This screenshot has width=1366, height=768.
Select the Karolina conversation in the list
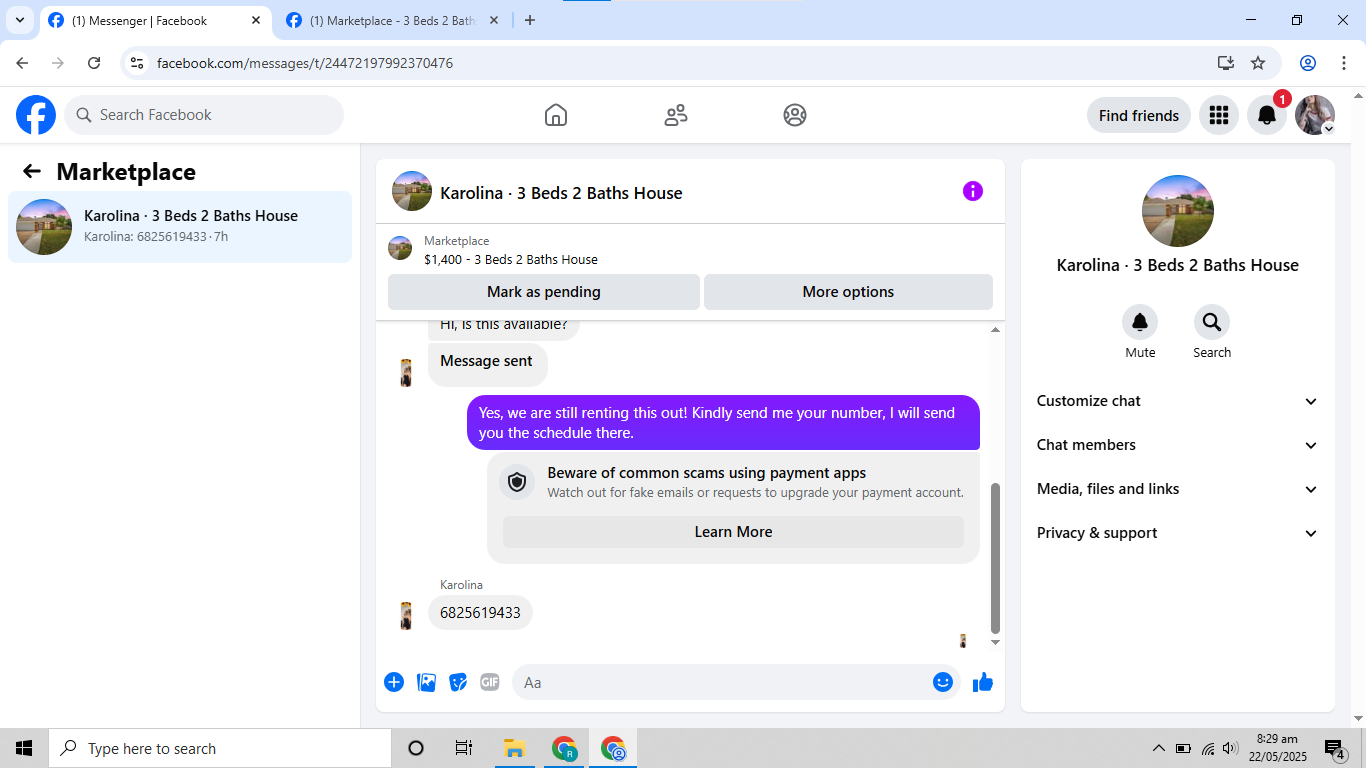coord(180,227)
